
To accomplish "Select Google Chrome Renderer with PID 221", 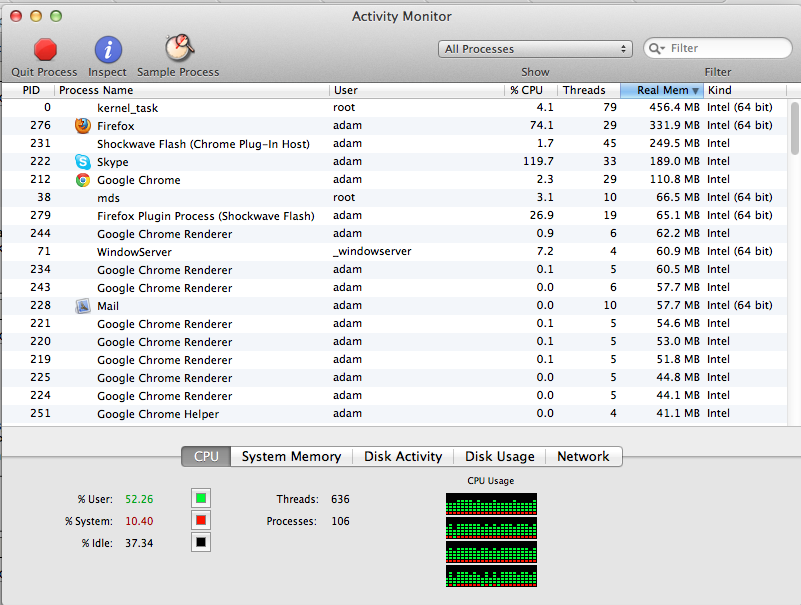I will 394,323.
